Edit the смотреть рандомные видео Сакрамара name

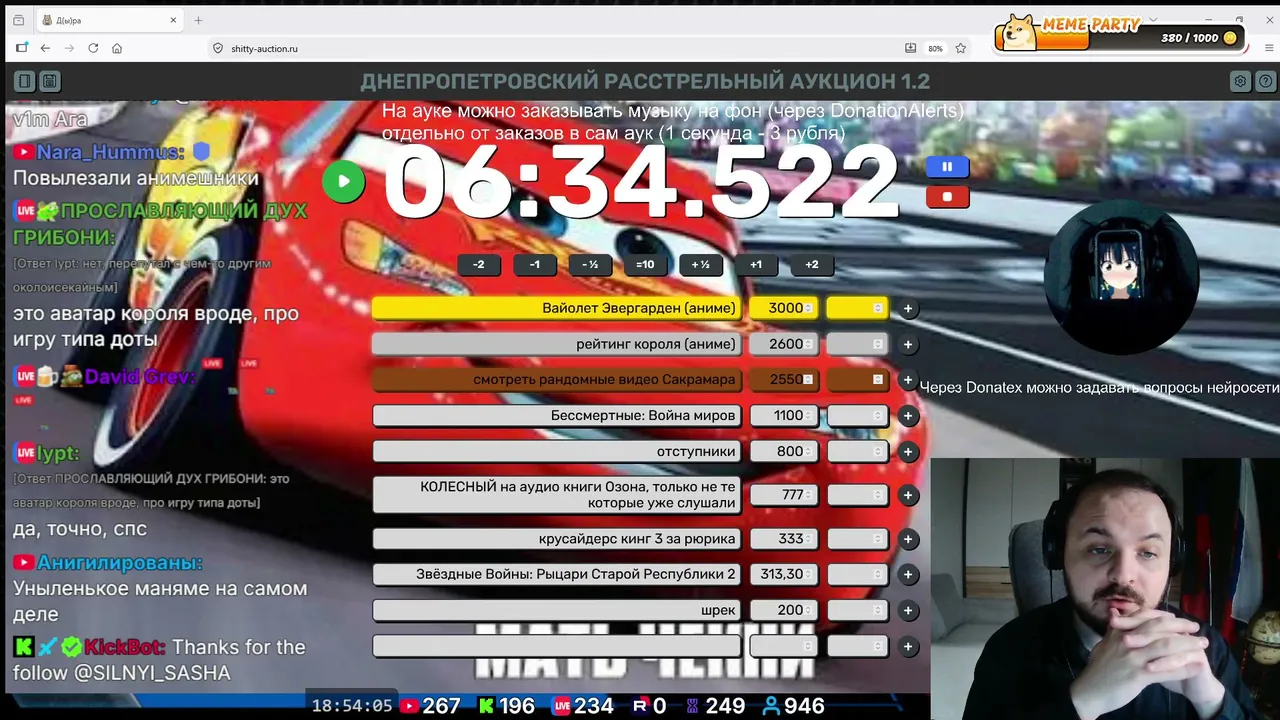(x=557, y=380)
